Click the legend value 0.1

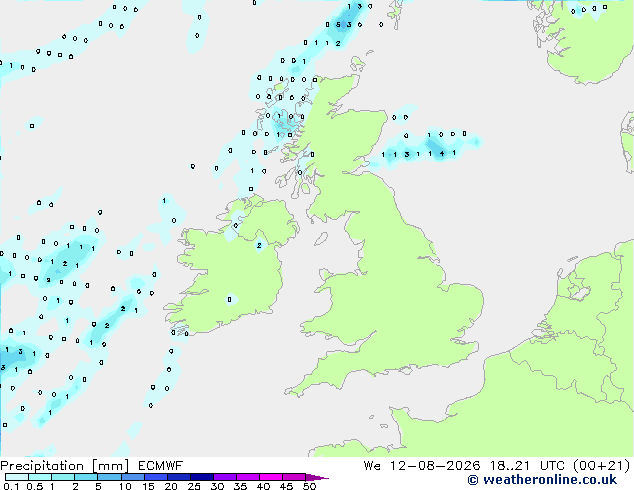pos(11,486)
